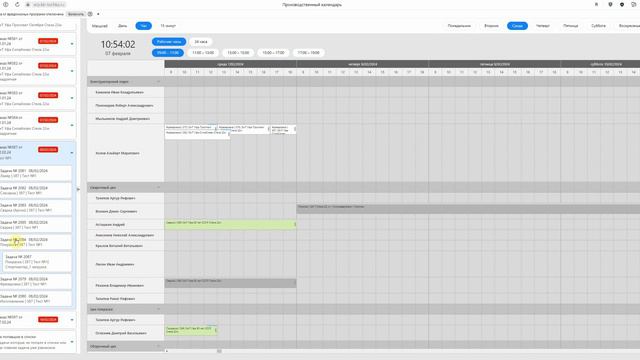The height and width of the screenshot is (360, 640).
Task: Click the четверг 8/02/2024 day header
Action: click(362, 64)
